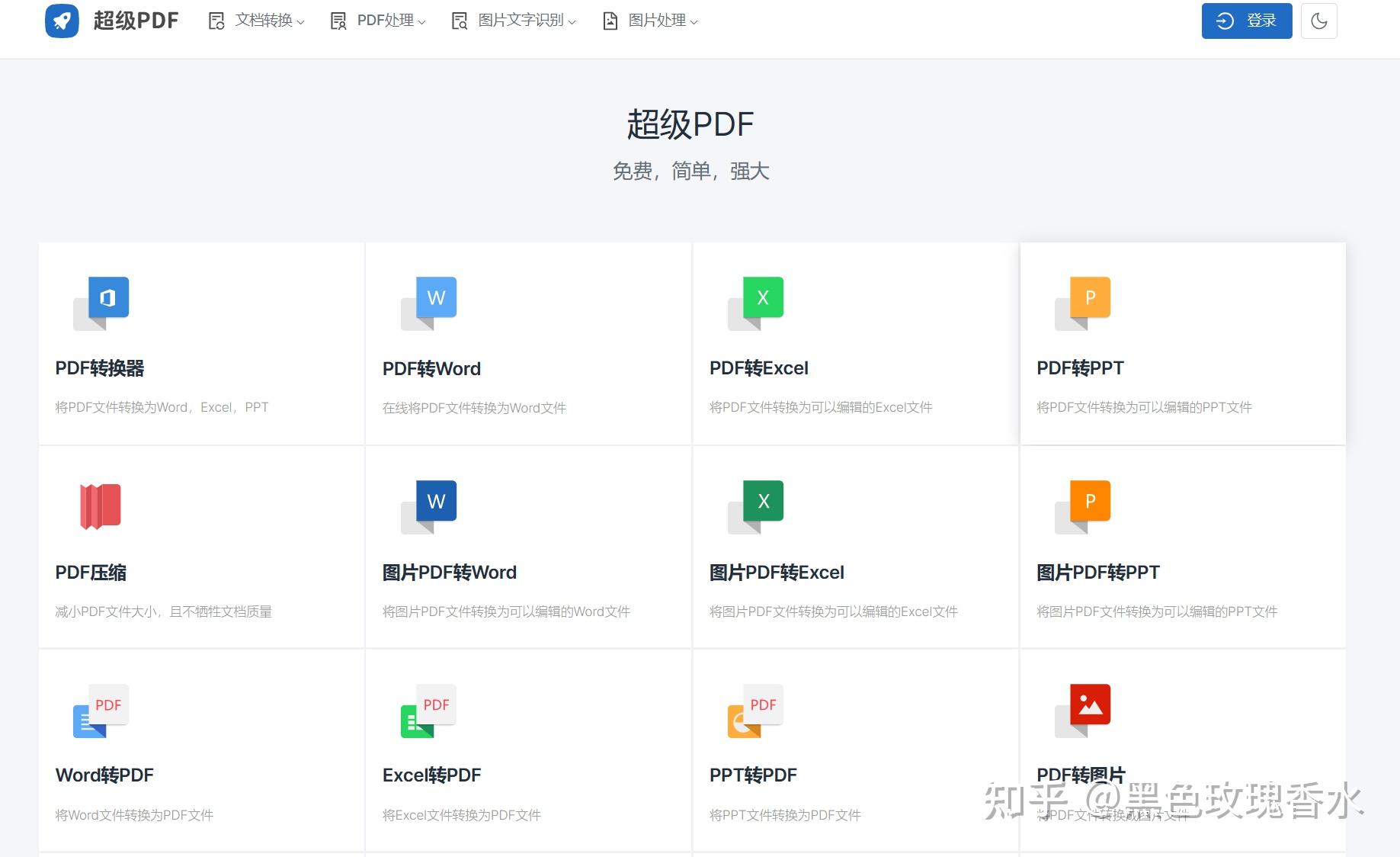This screenshot has height=857, width=1400.
Task: Click description 减小PDF文件大小, 且不牺牲文档质量
Action: (x=163, y=611)
